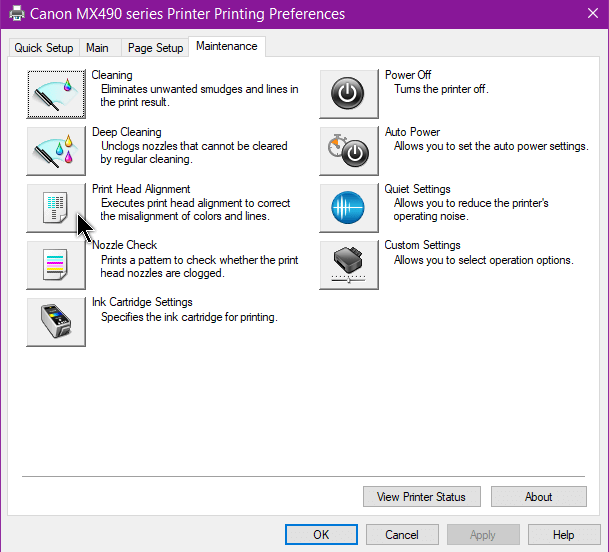Viewport: 609px width, 552px height.
Task: Confirm with the OK button
Action: pos(321,535)
